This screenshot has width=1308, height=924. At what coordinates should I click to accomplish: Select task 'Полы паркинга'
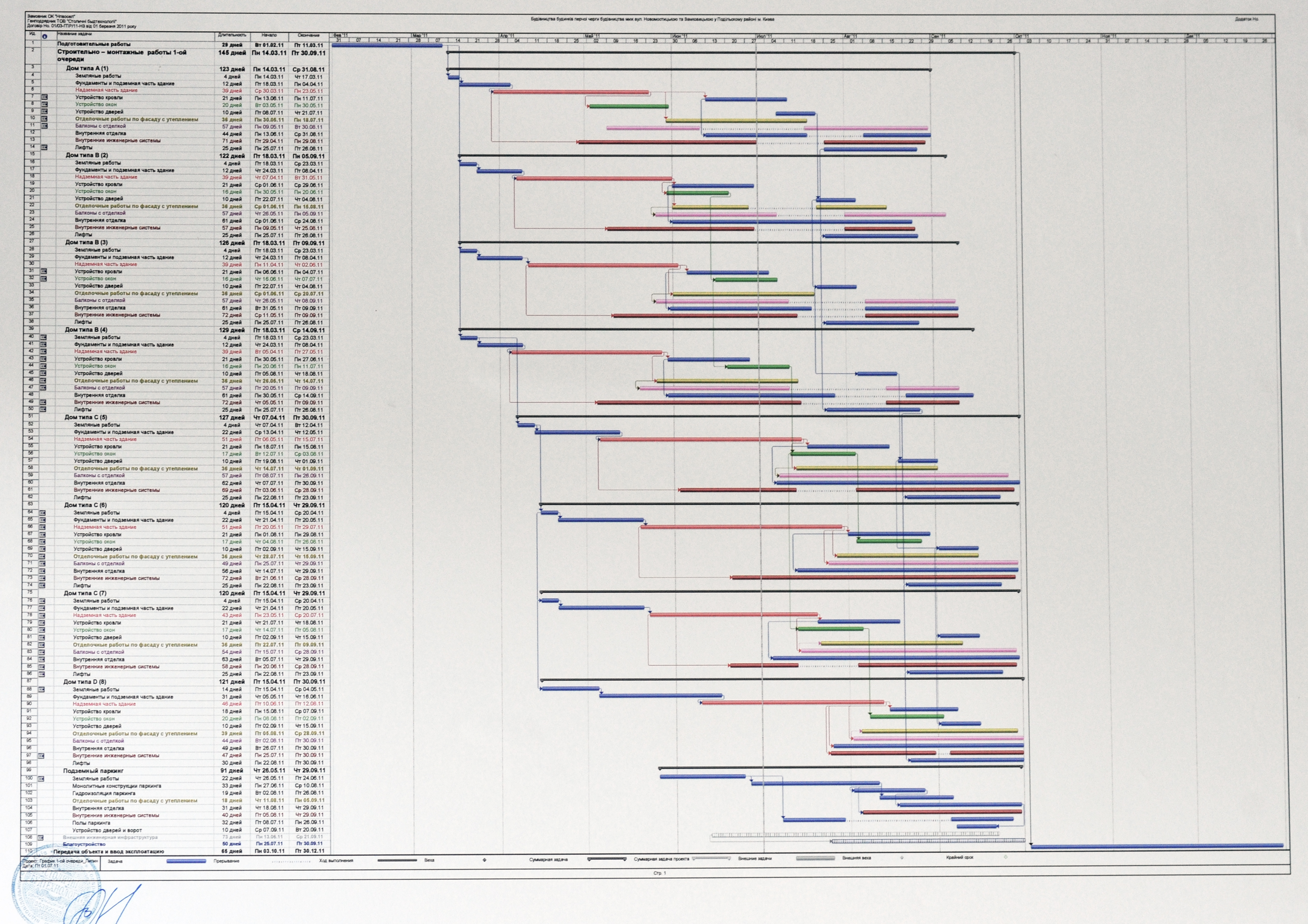[91, 823]
